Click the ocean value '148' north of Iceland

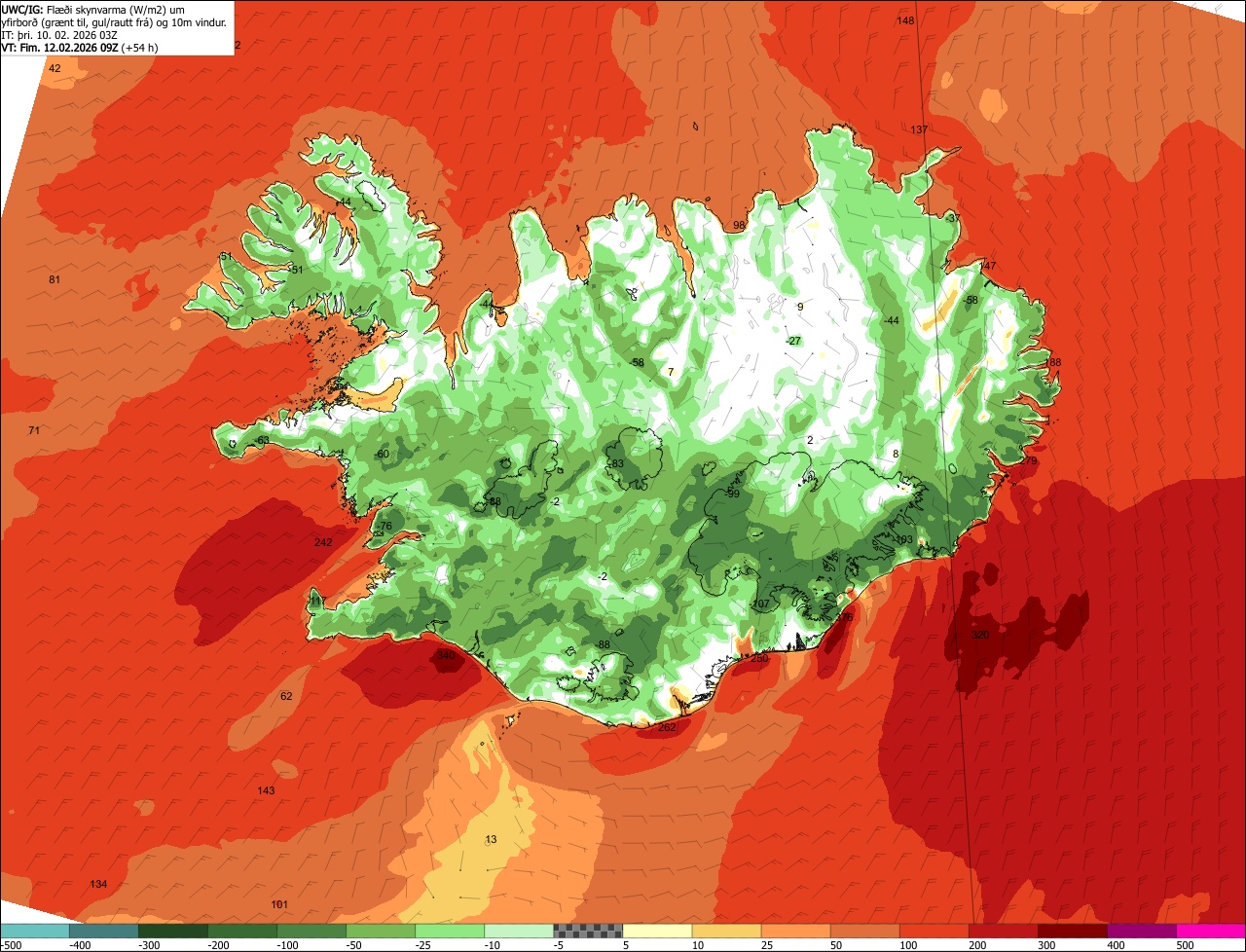(905, 20)
